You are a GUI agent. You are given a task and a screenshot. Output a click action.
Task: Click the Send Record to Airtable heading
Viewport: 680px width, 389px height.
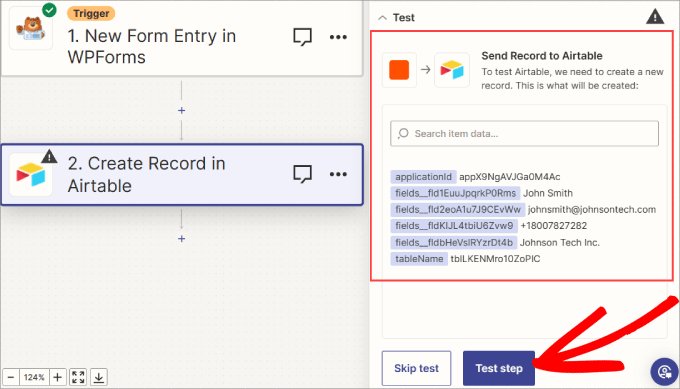(542, 56)
